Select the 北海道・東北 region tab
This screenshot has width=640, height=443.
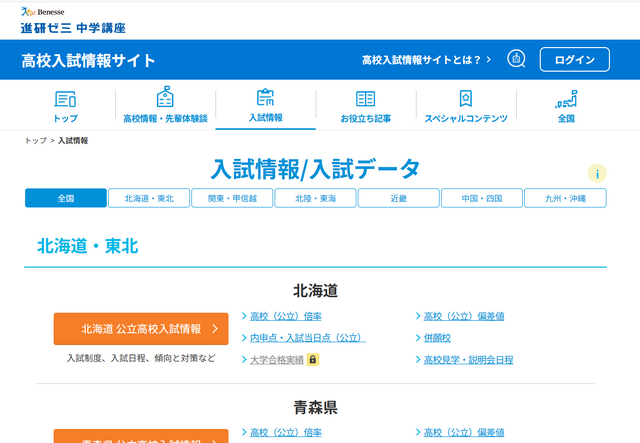point(149,198)
